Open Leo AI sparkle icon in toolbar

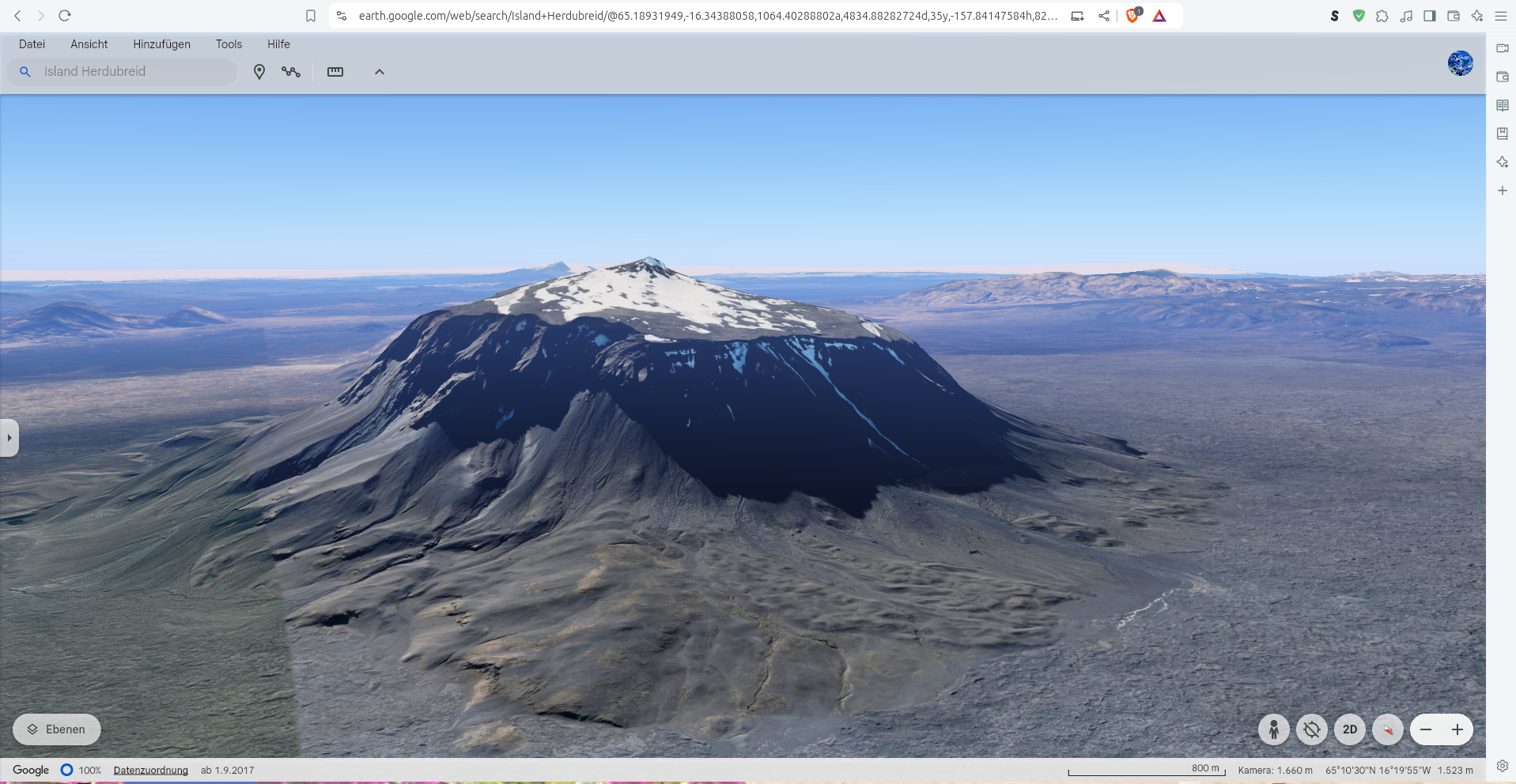[x=1477, y=16]
